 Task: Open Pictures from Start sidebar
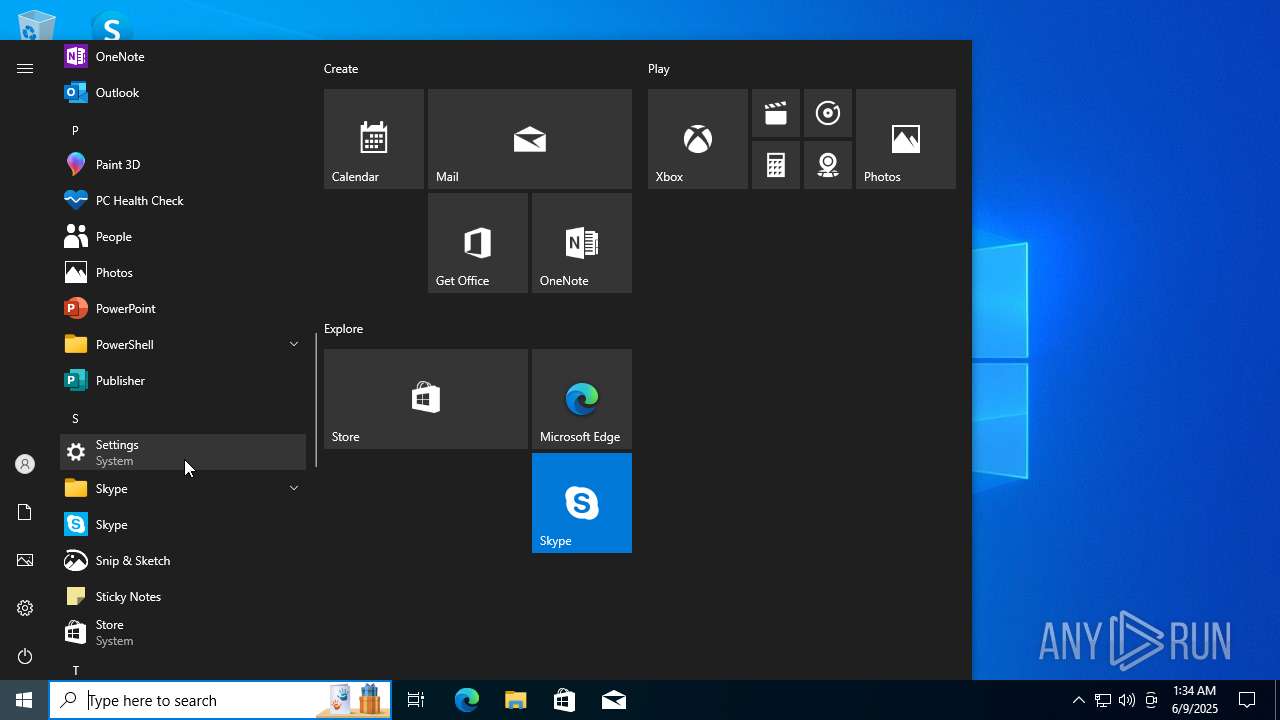25,560
